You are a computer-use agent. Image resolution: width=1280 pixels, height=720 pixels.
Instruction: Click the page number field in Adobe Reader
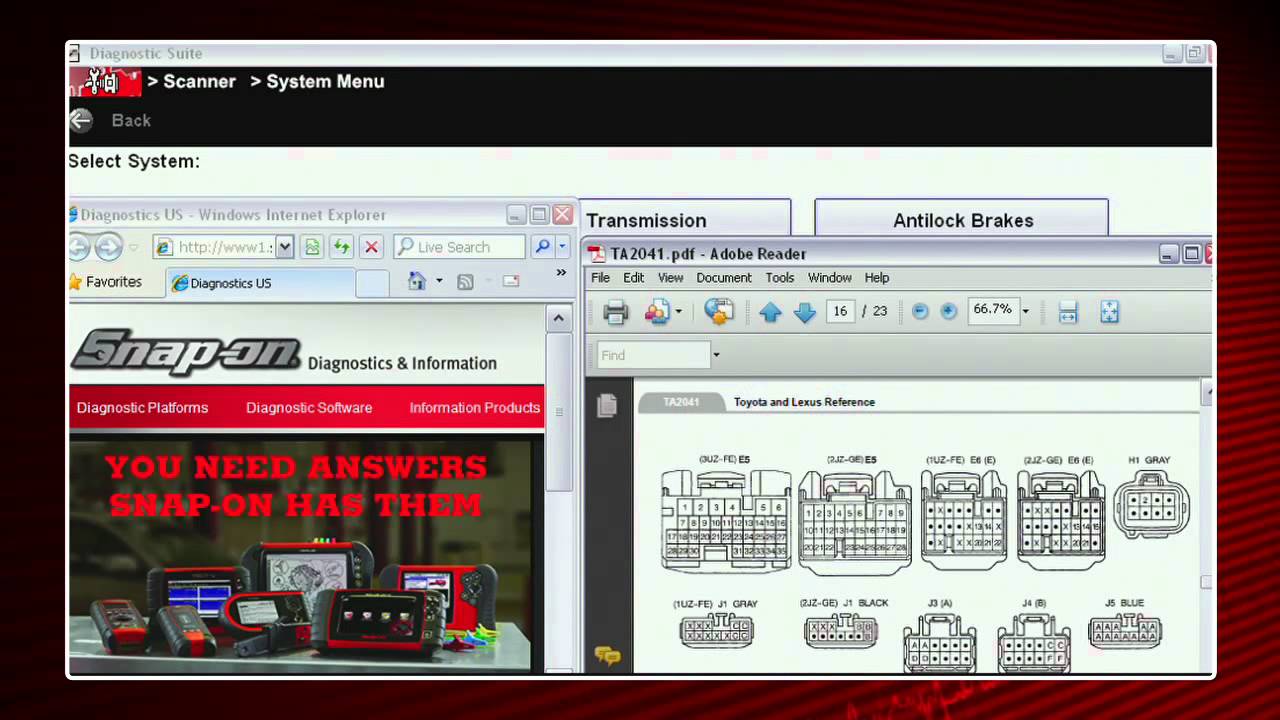(x=840, y=311)
